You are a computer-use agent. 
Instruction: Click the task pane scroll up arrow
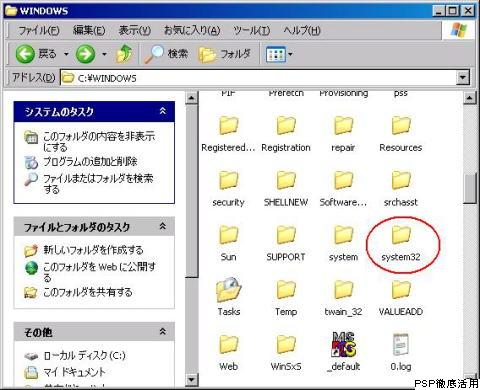(191, 98)
